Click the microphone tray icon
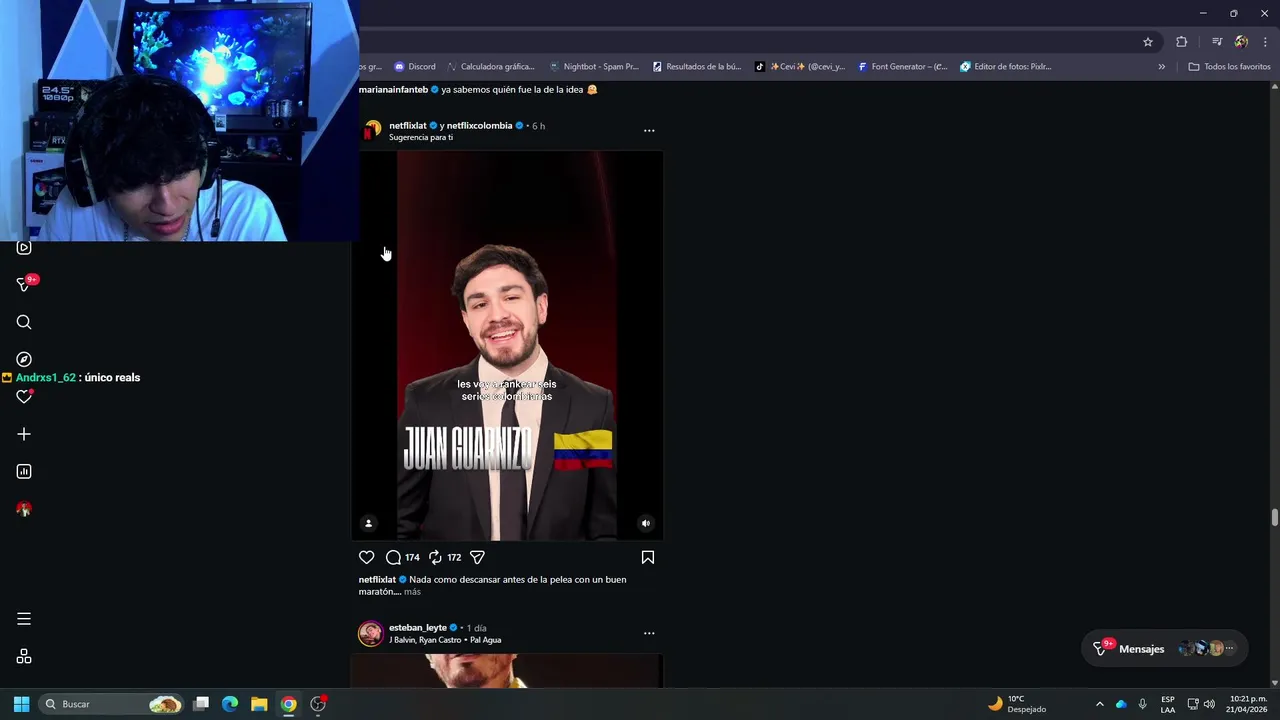Screen dimensions: 1280x720 pyautogui.click(x=1142, y=704)
